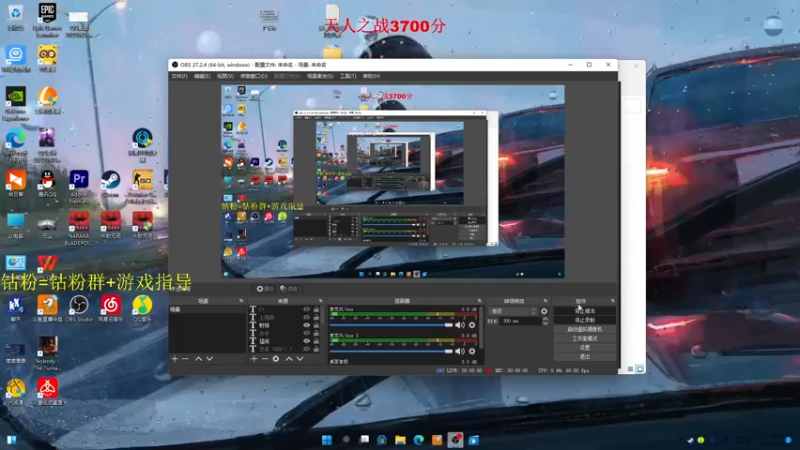Add a new source with the plus icon

[254, 359]
